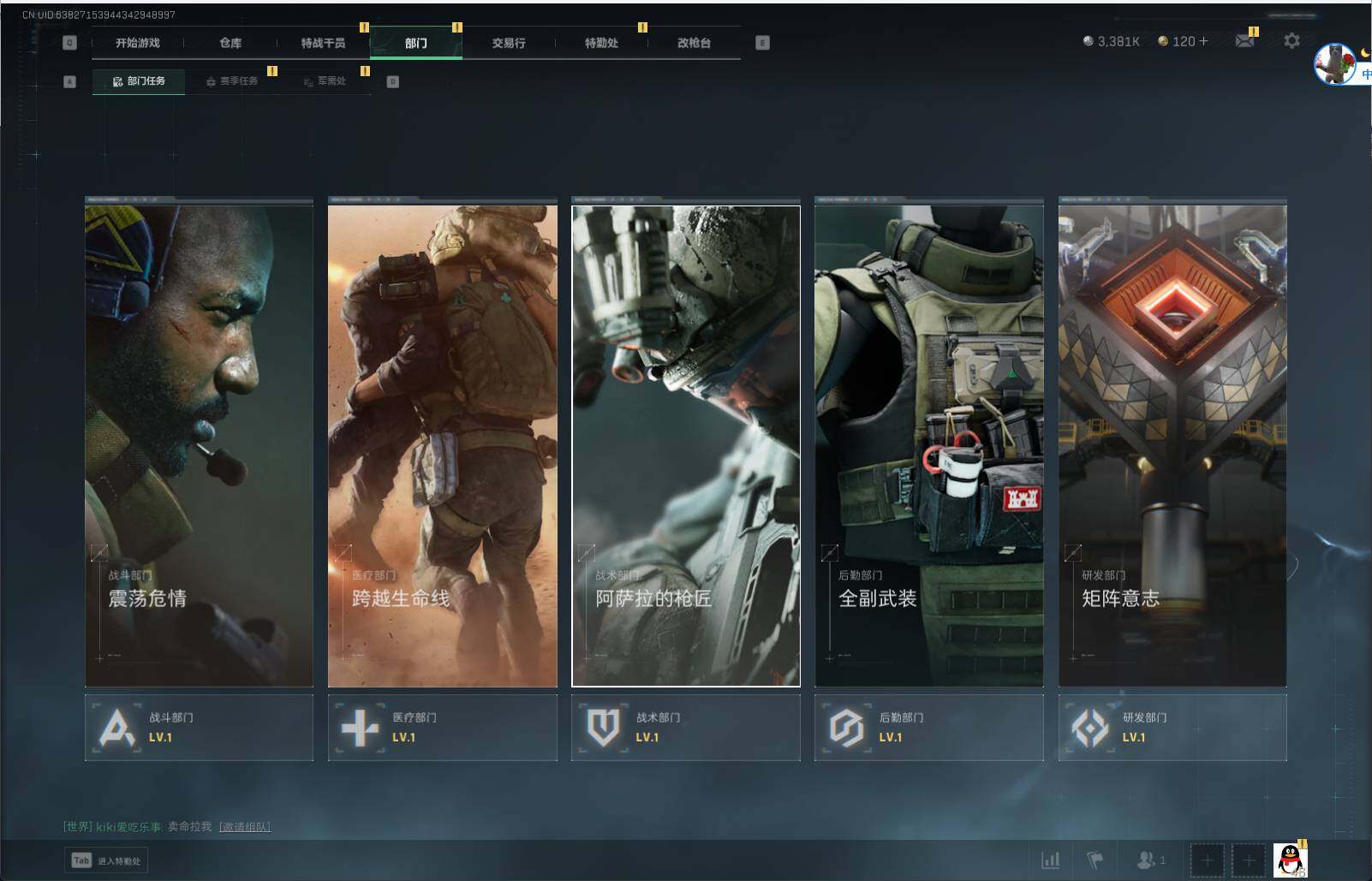Switch to the 仓库 tab

tap(230, 43)
